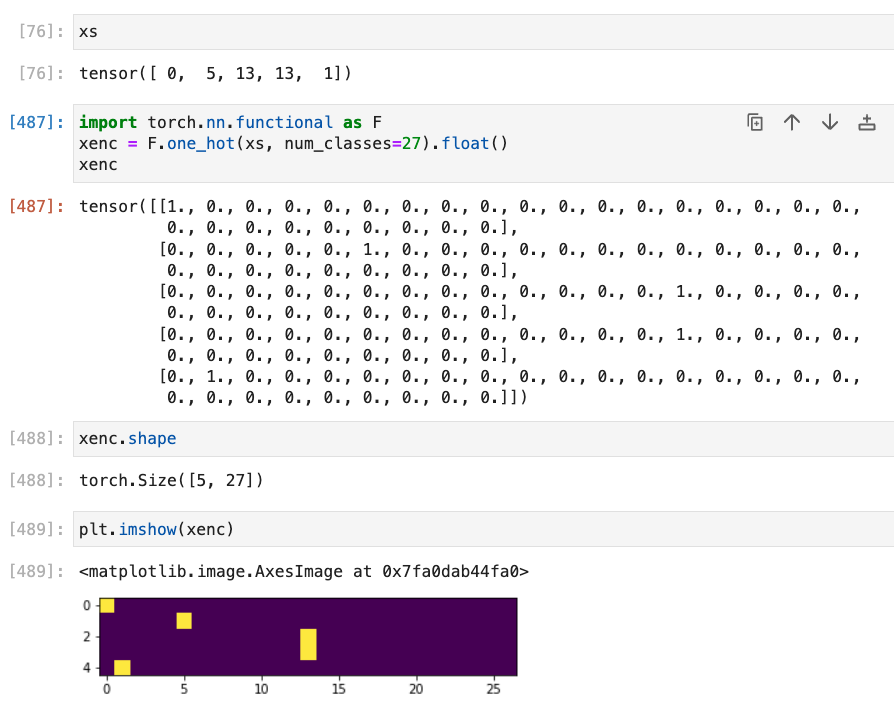Click the one-hot heatmap image
The image size is (894, 705).
pos(308,637)
